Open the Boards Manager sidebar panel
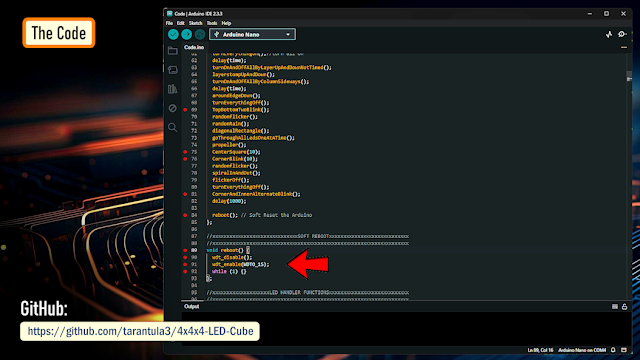 click(x=173, y=70)
